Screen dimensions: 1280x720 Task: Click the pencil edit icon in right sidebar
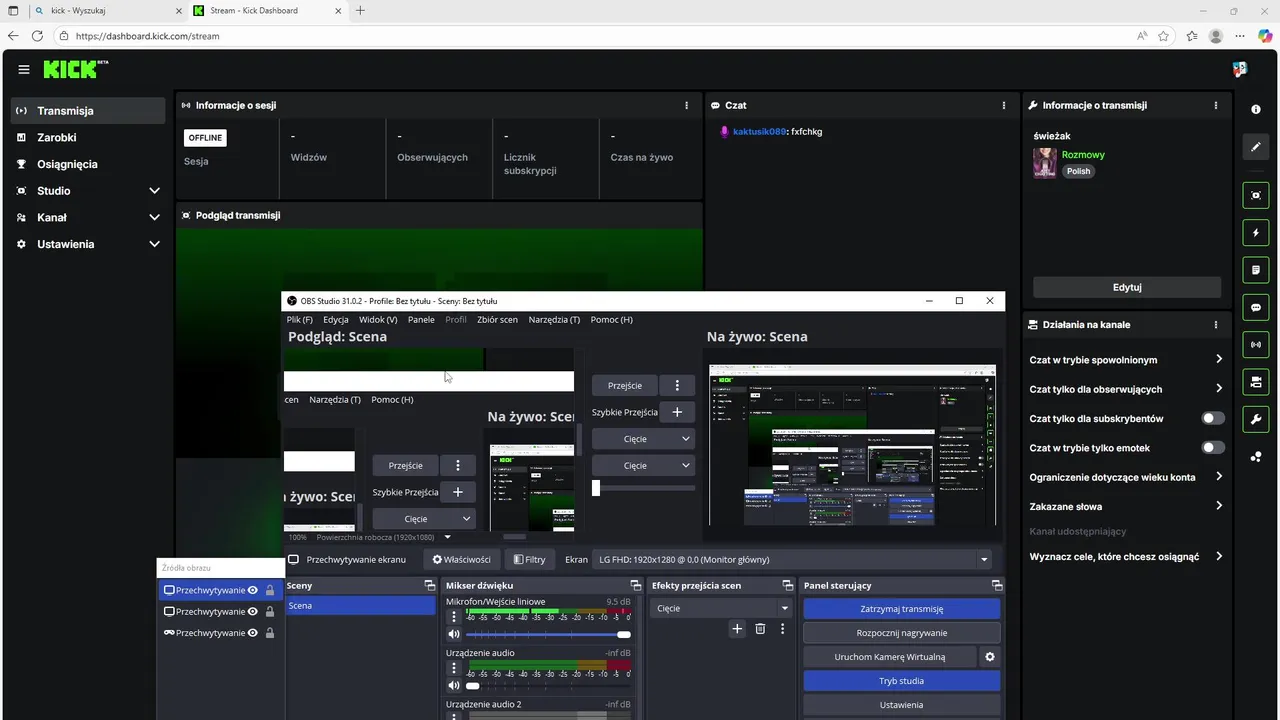click(1256, 147)
